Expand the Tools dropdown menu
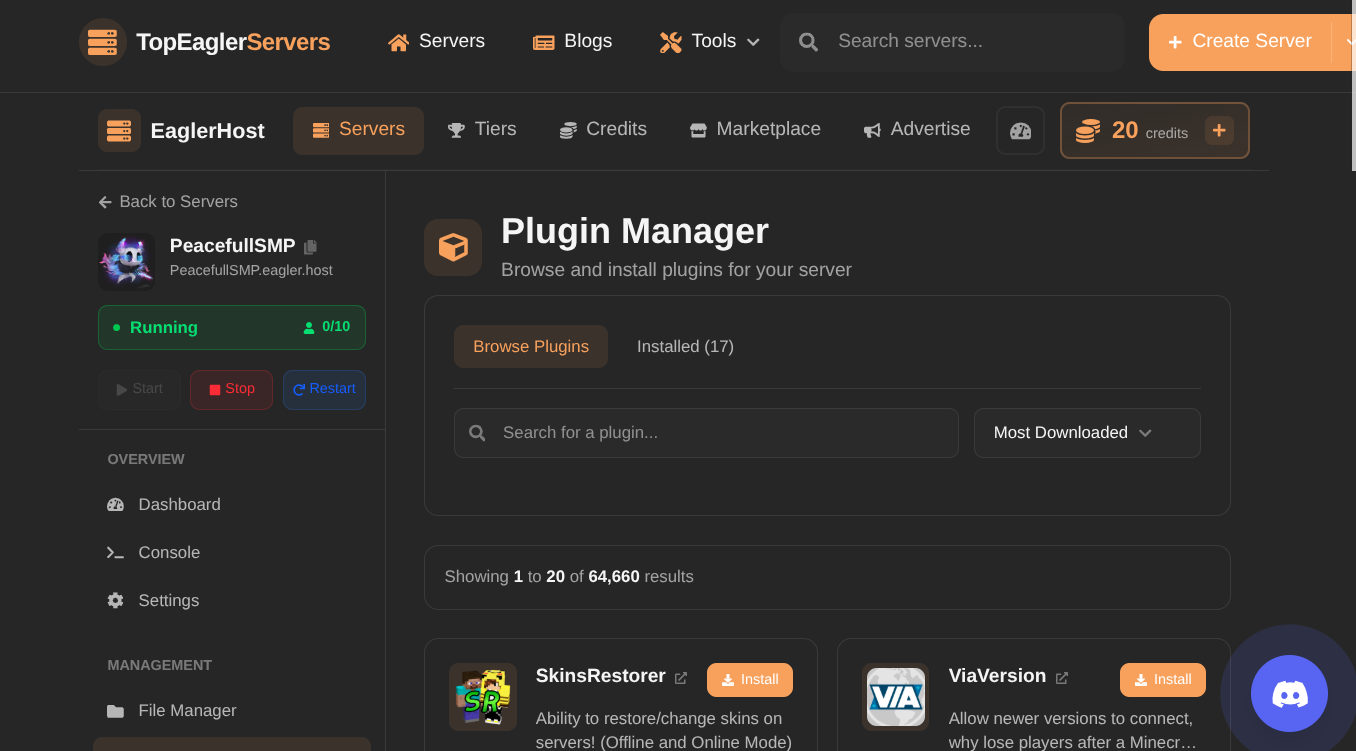1356x751 pixels. 710,42
